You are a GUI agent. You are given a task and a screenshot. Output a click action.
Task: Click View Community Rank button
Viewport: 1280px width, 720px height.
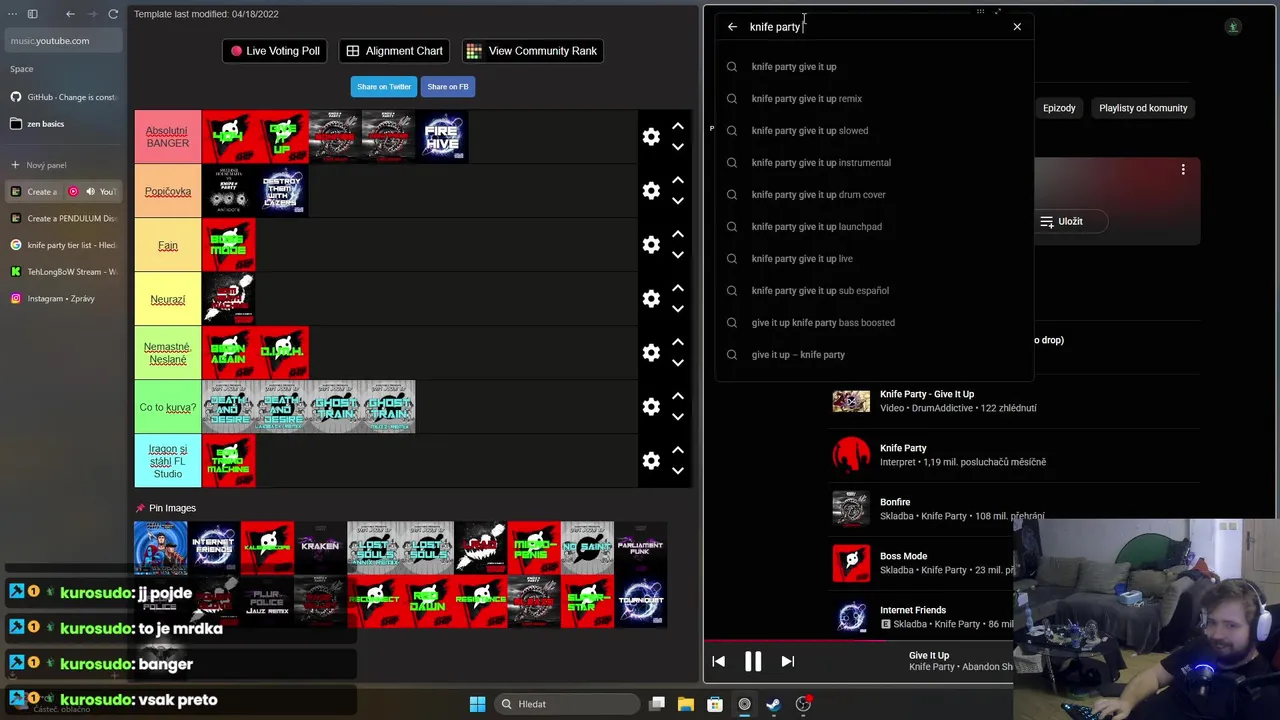click(532, 51)
